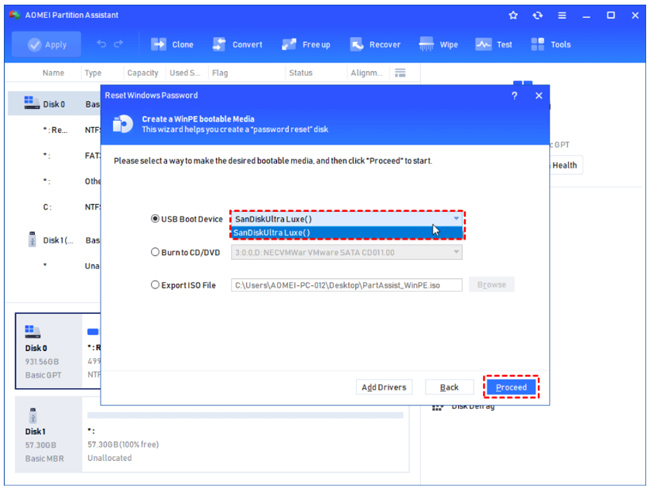Maximize the AOMEI Partition Assistant window
This screenshot has width=650, height=491.
(x=611, y=15)
